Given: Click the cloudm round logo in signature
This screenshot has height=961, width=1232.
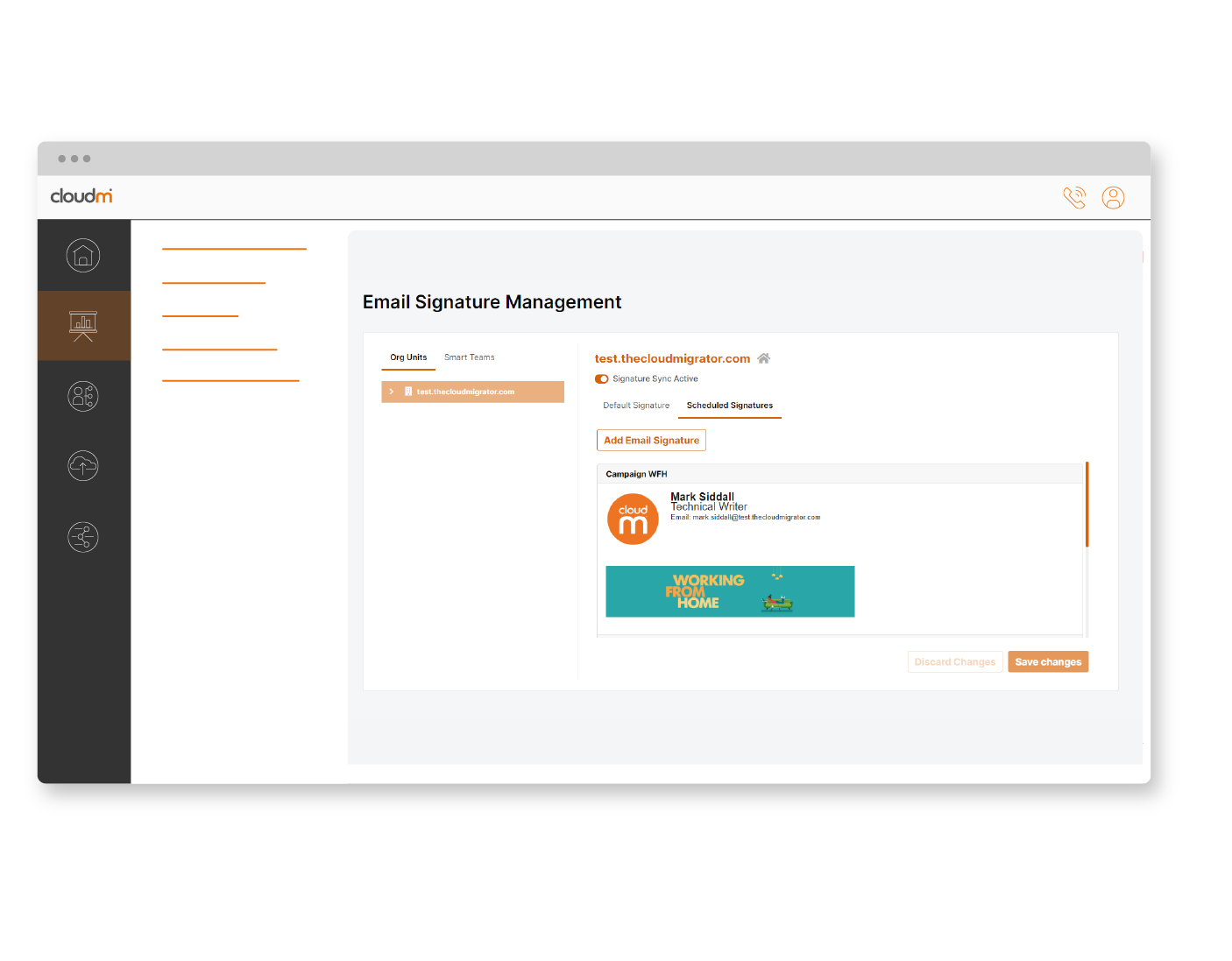Looking at the screenshot, I should coord(633,519).
